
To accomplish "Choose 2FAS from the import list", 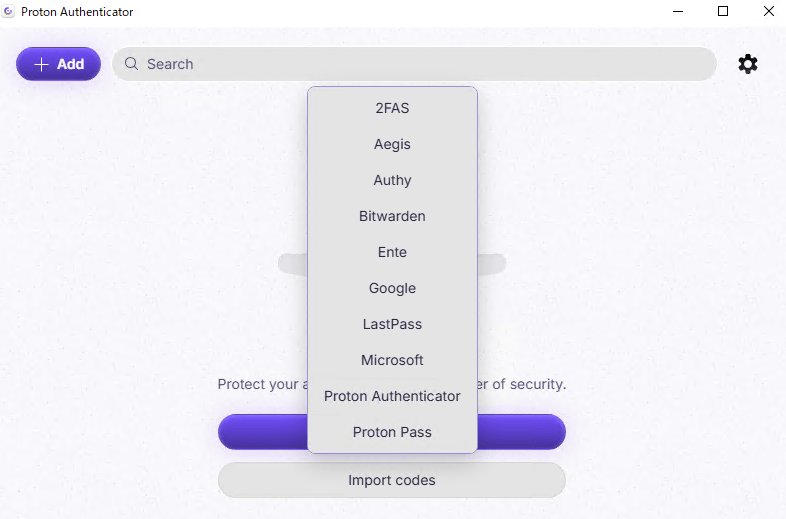I will point(392,108).
